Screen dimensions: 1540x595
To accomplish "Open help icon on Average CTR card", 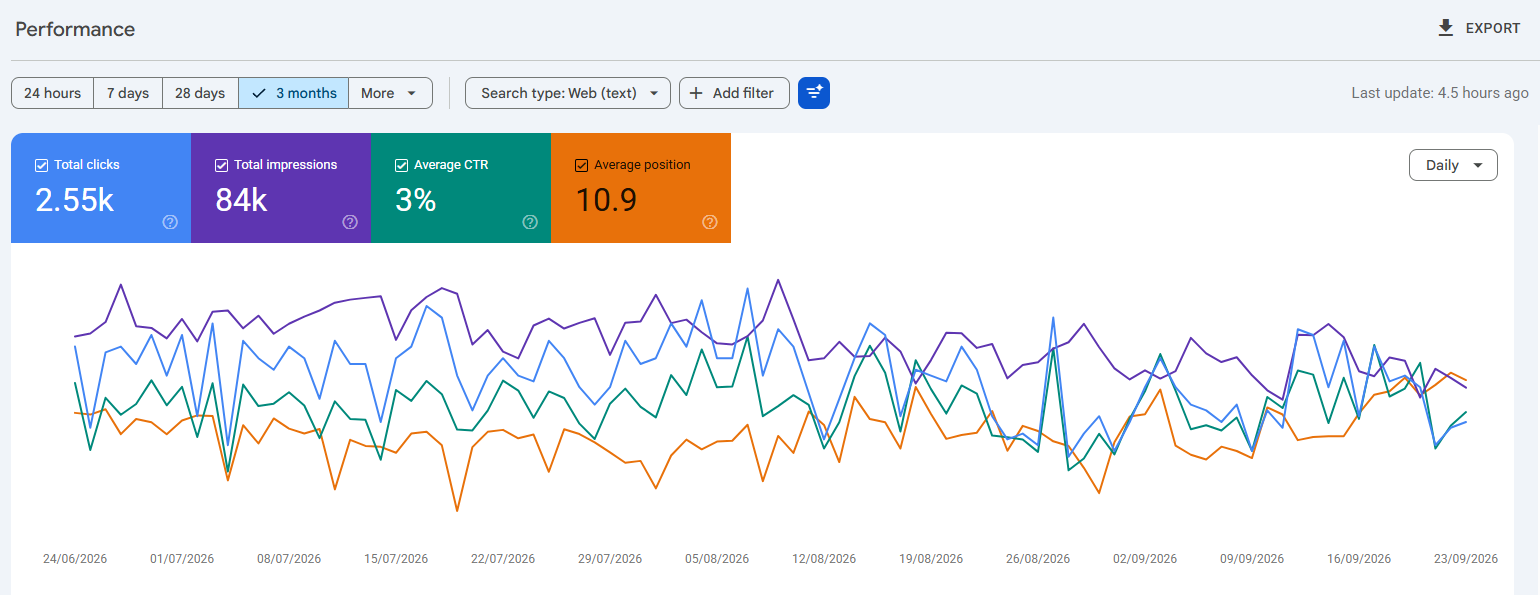I will 530,222.
